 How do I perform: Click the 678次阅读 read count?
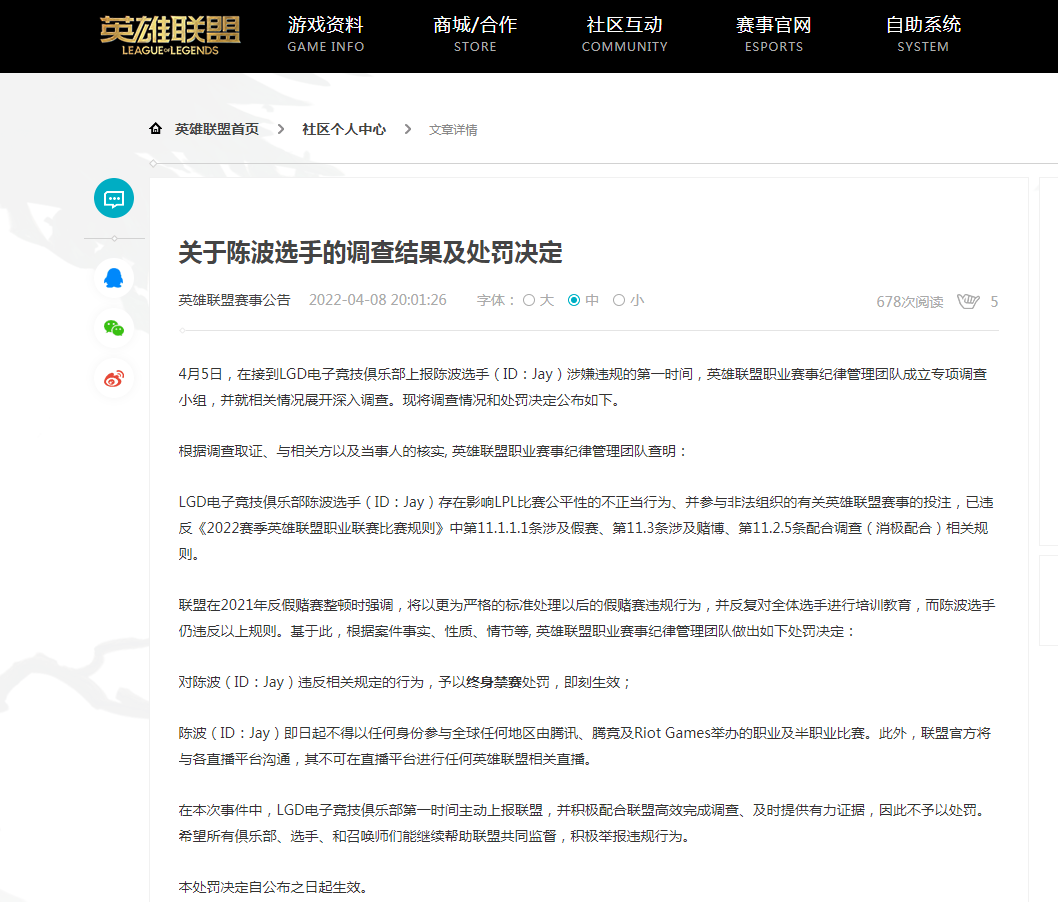click(x=909, y=302)
